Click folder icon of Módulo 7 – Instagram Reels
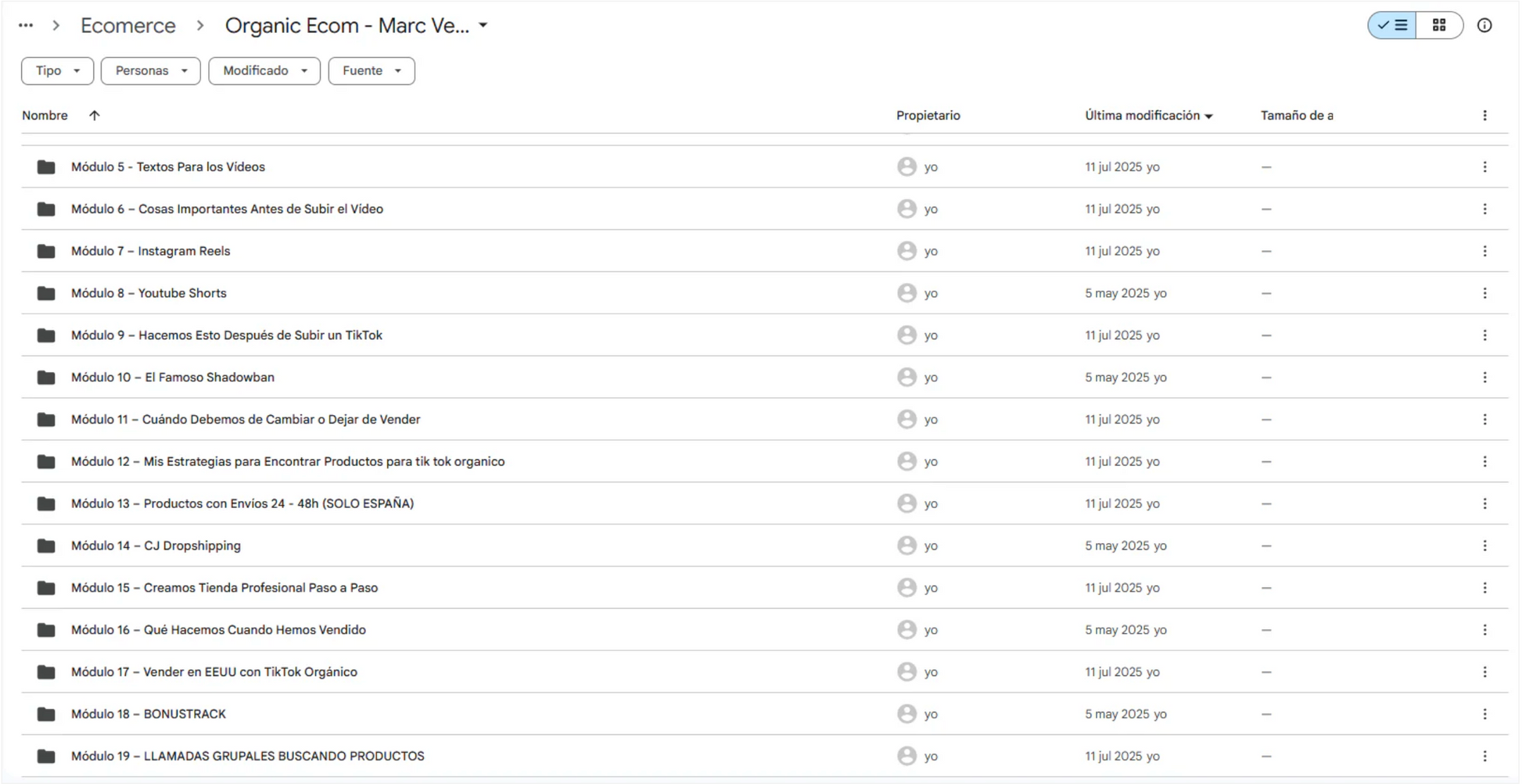The width and height of the screenshot is (1522, 784). point(46,251)
